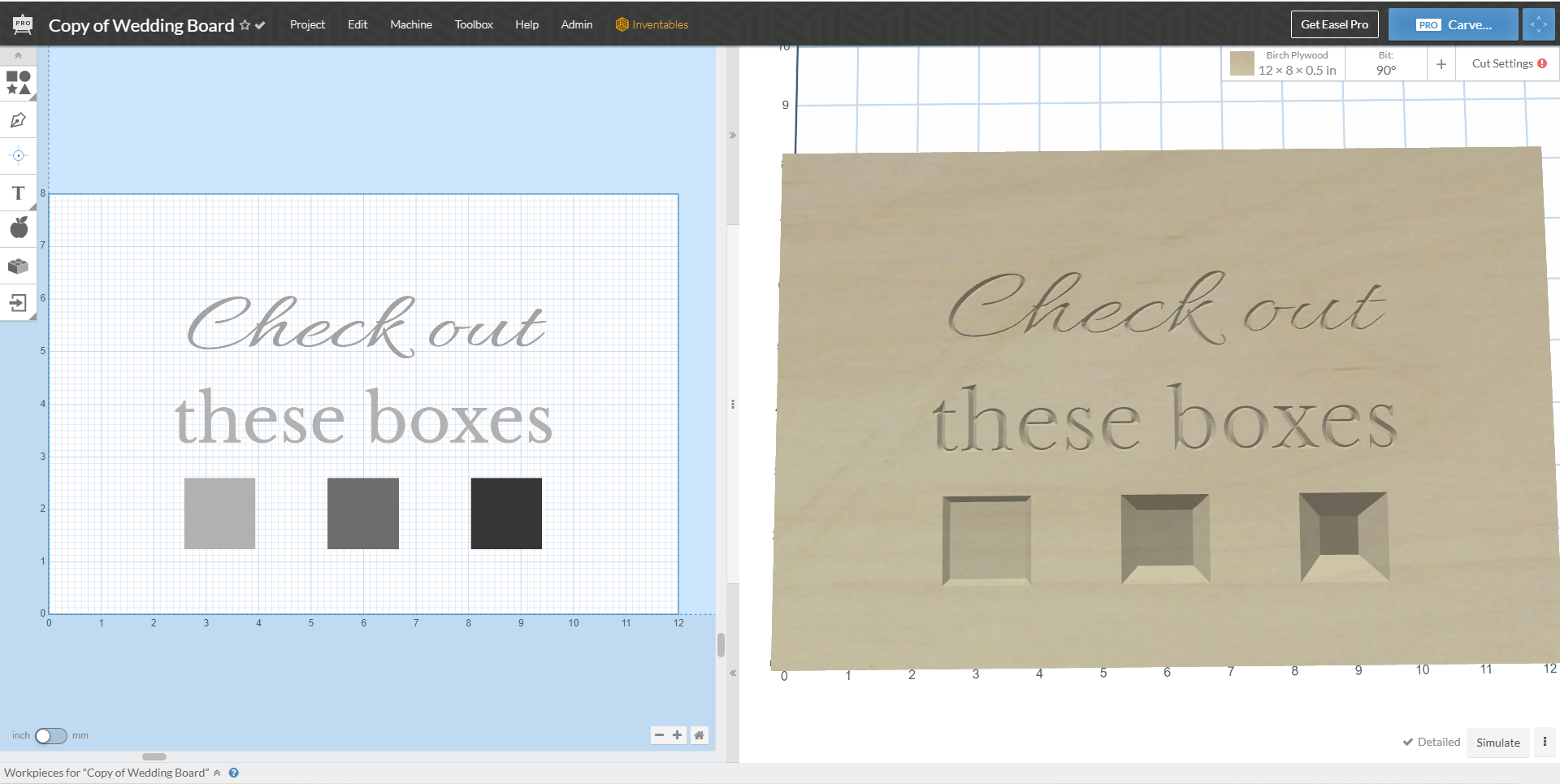Screen dimensions: 1560x784
Task: Collapse the left toolbar with up chevron
Action: coord(18,55)
